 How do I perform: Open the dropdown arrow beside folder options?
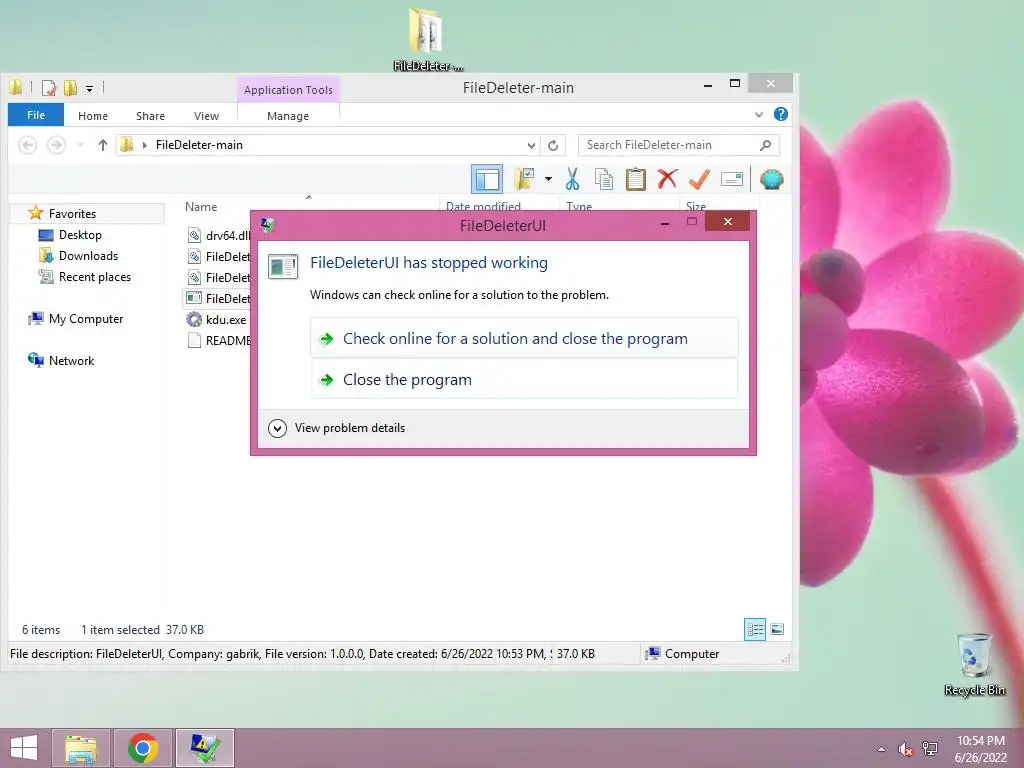pos(549,179)
